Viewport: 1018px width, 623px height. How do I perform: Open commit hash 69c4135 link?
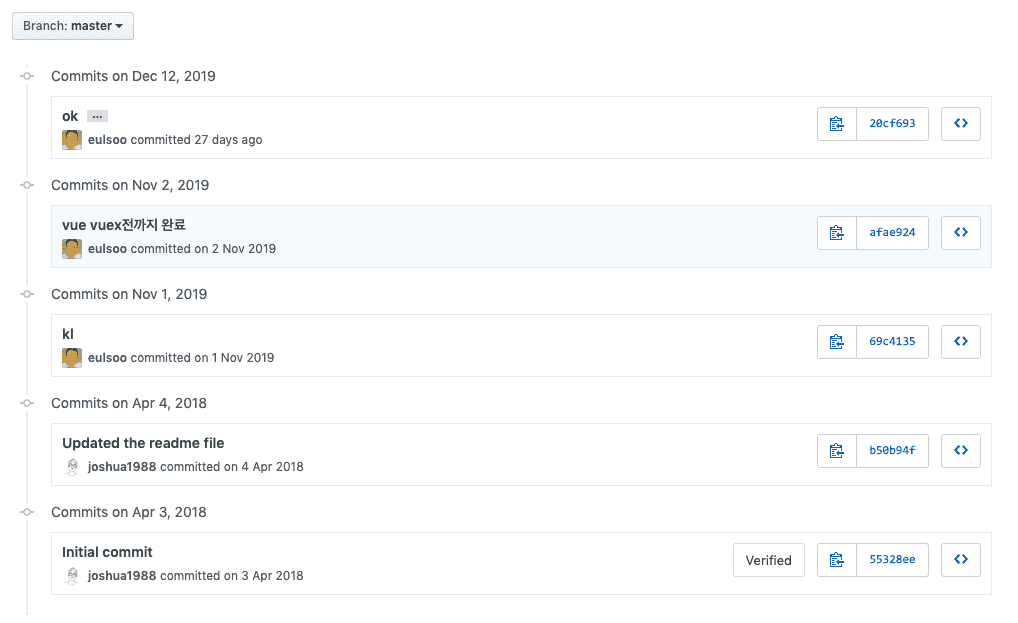[892, 342]
